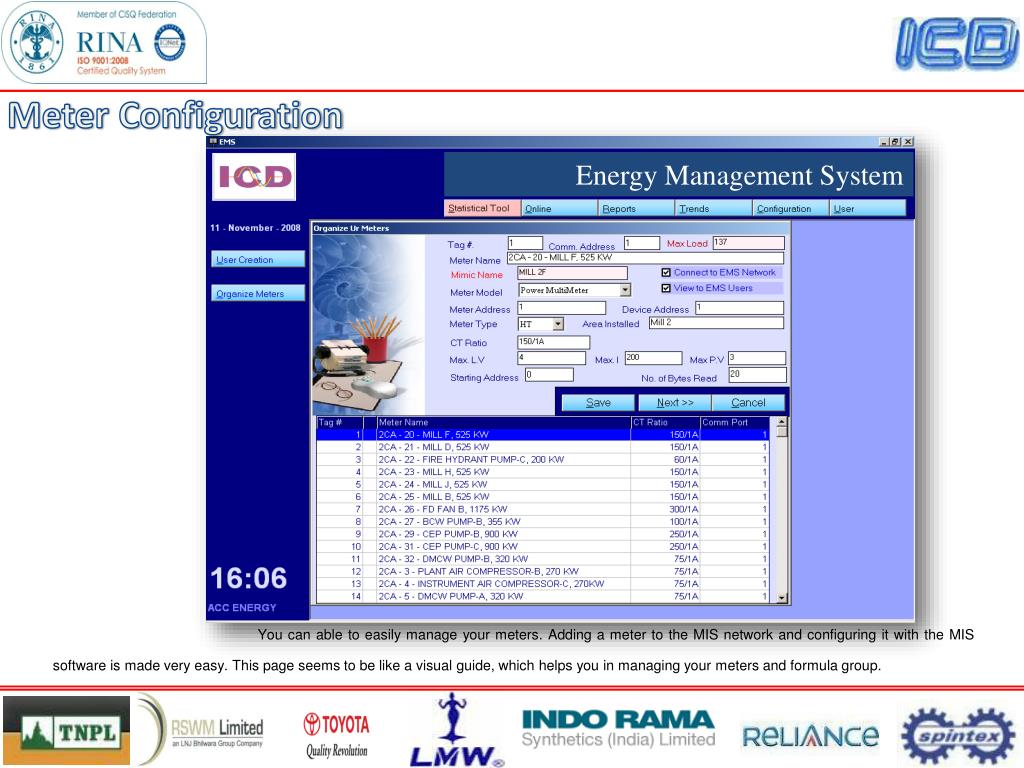Click the Meter Address field
The image size is (1024, 768).
coord(562,308)
